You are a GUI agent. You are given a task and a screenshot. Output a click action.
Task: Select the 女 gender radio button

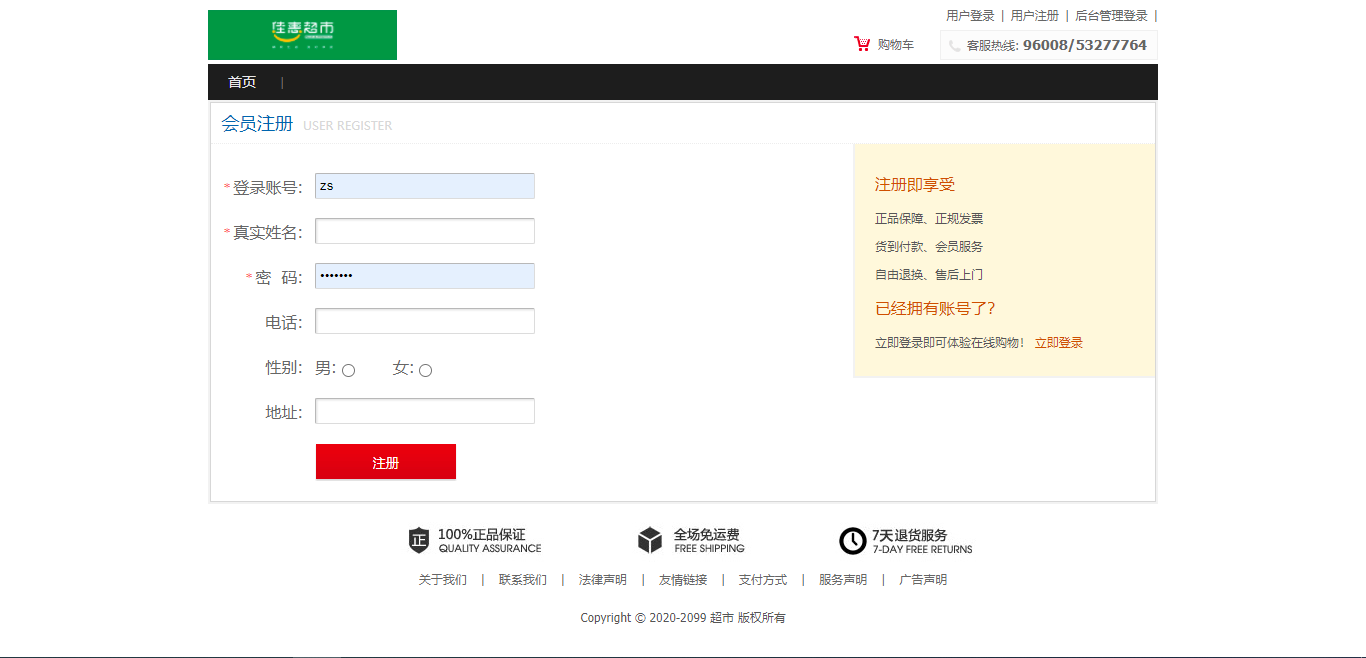coord(425,371)
